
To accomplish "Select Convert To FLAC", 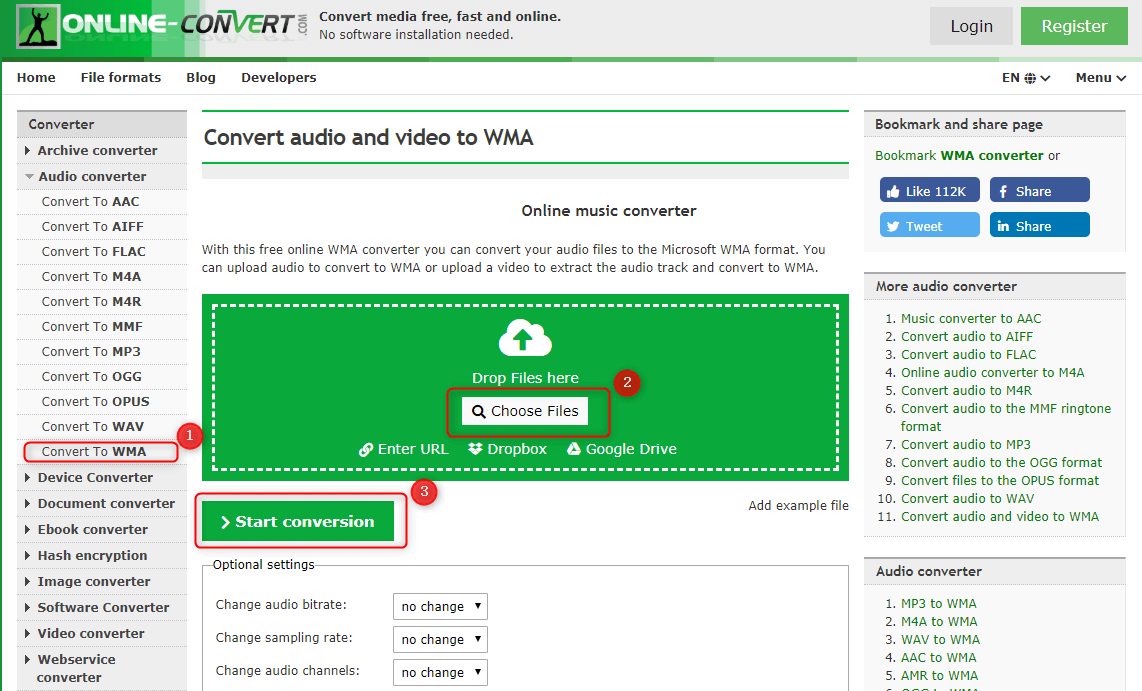I will click(94, 252).
